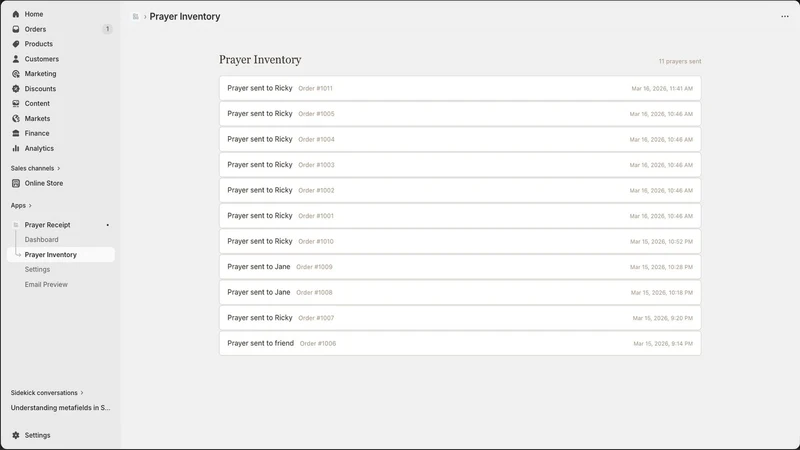The height and width of the screenshot is (450, 800).
Task: Expand the Apps section chevron
Action: [x=30, y=206]
